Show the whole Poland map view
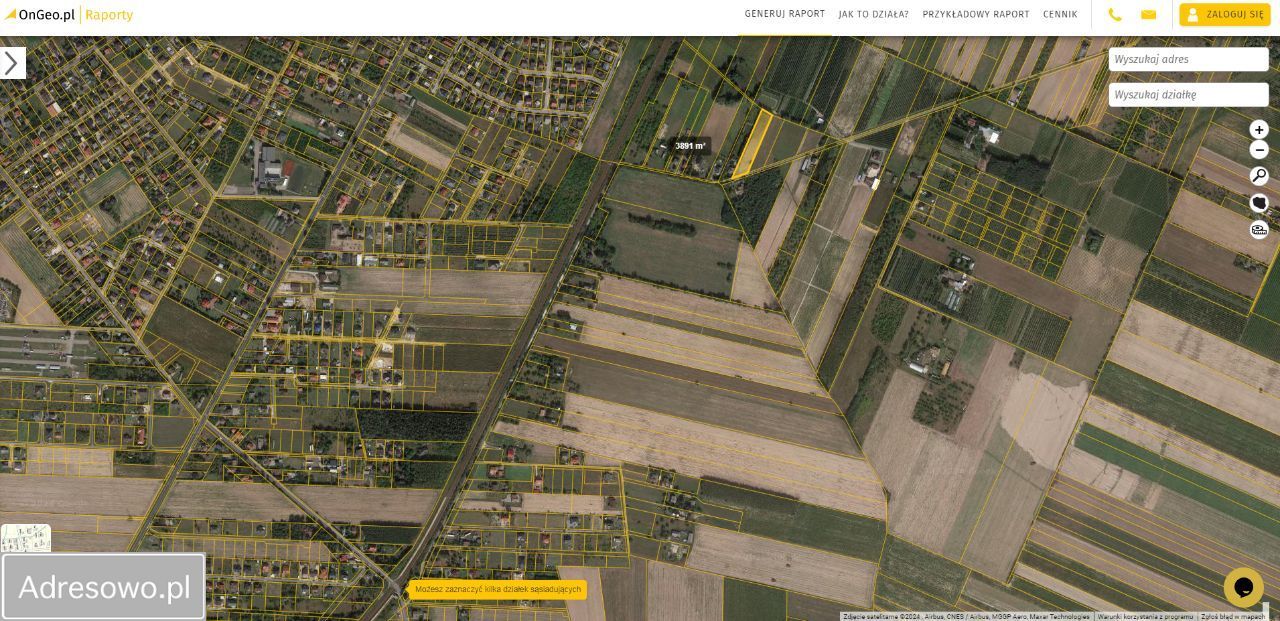 pos(1259,203)
